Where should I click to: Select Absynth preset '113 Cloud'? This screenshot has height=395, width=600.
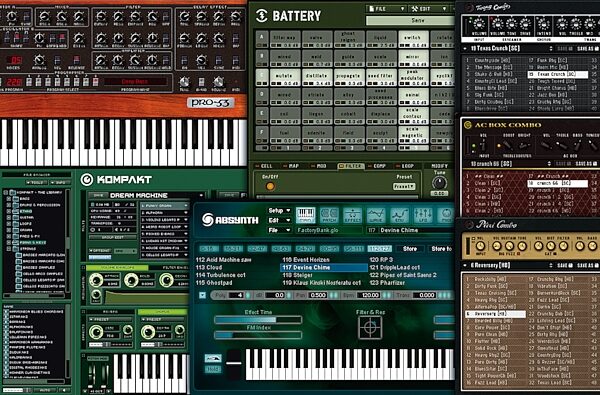click(209, 267)
